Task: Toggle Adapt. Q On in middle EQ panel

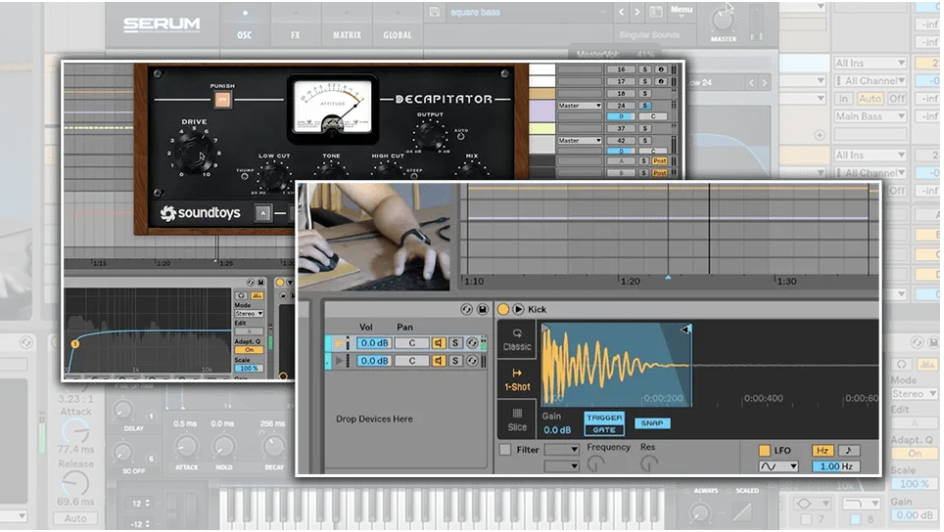Action: (249, 350)
